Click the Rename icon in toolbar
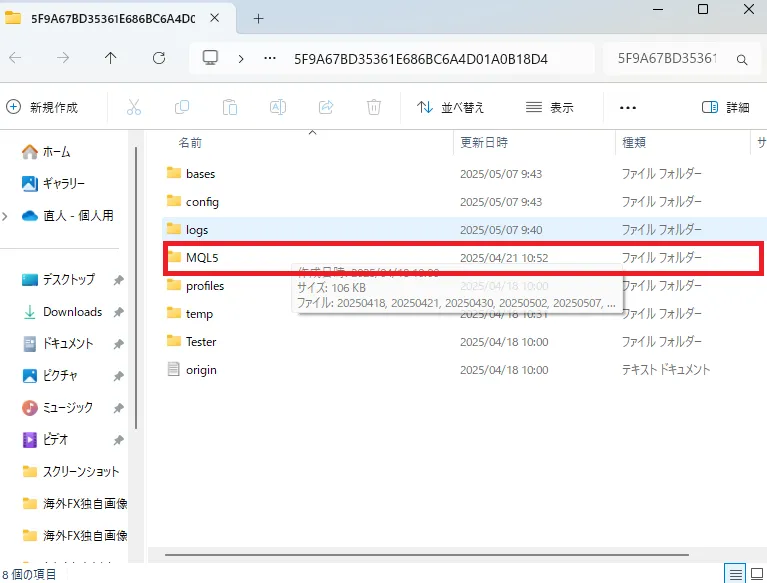This screenshot has width=767, height=583. coord(278,107)
